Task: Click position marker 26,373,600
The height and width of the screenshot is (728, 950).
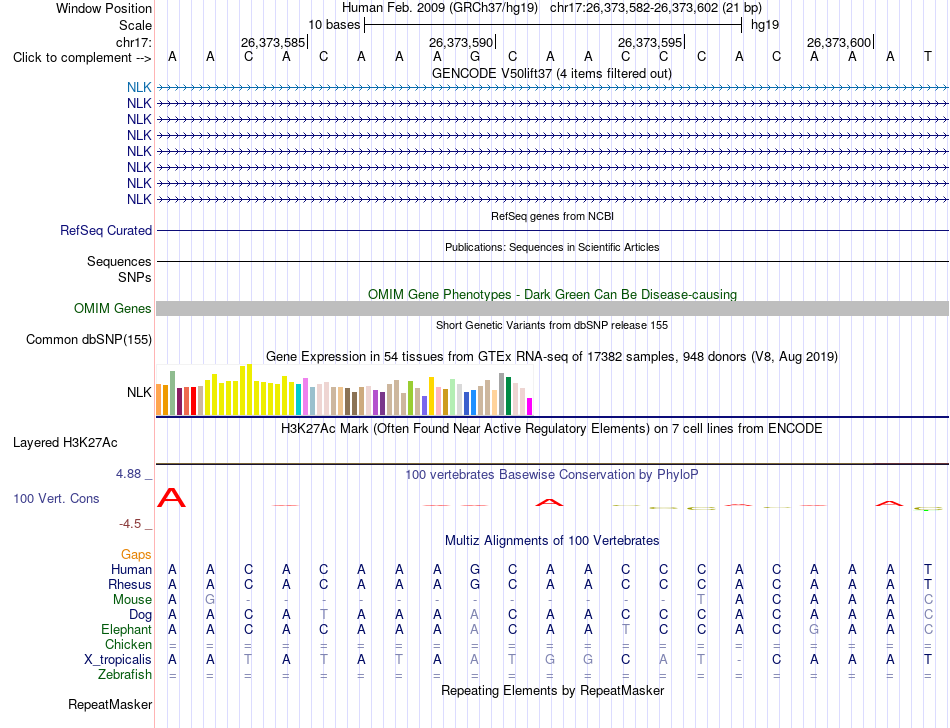Action: pos(839,42)
